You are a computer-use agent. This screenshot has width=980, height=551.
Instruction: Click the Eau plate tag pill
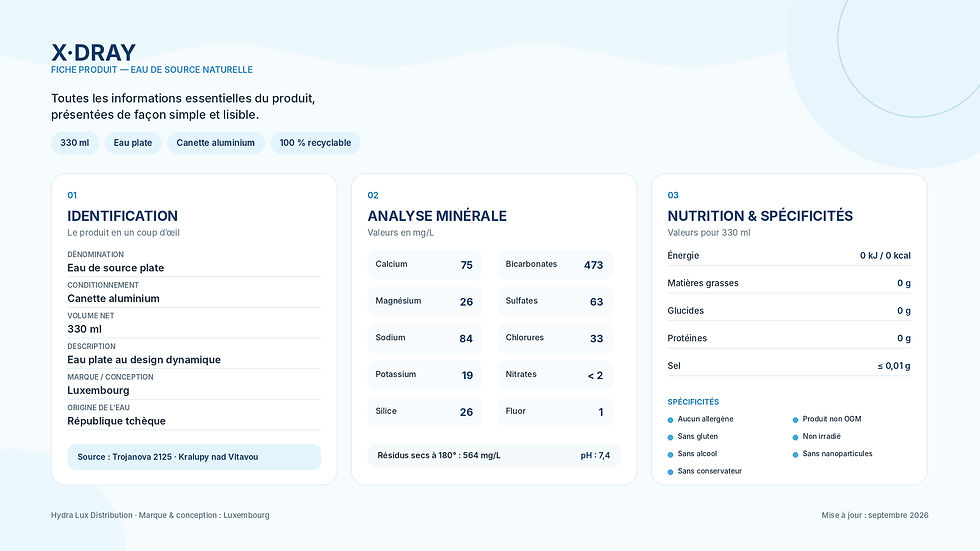pos(132,143)
